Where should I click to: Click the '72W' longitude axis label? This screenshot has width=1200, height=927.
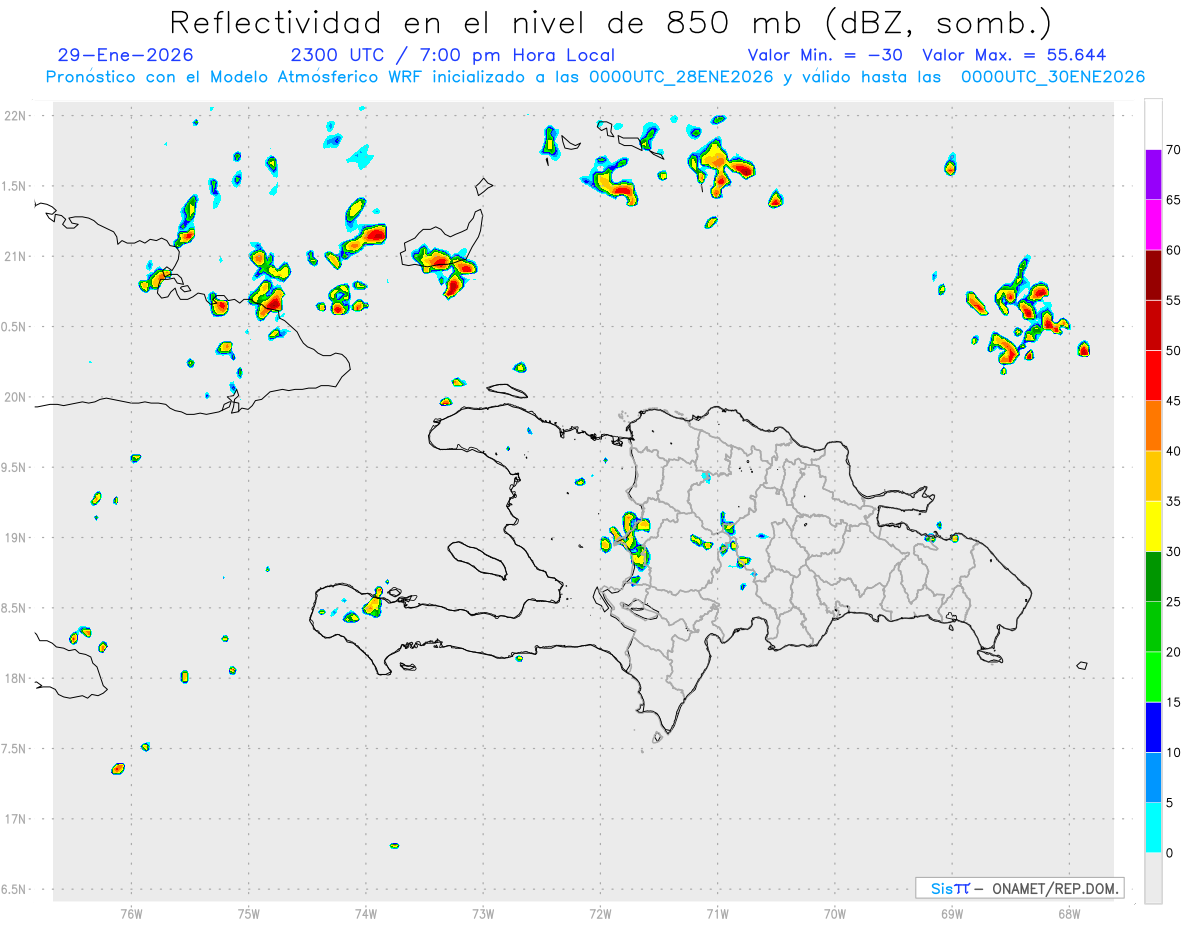600,913
